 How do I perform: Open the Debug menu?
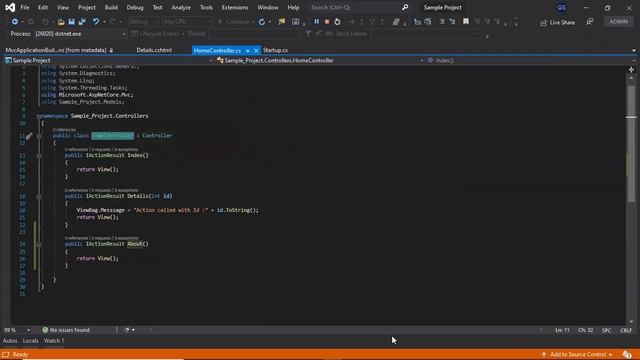tap(135, 7)
